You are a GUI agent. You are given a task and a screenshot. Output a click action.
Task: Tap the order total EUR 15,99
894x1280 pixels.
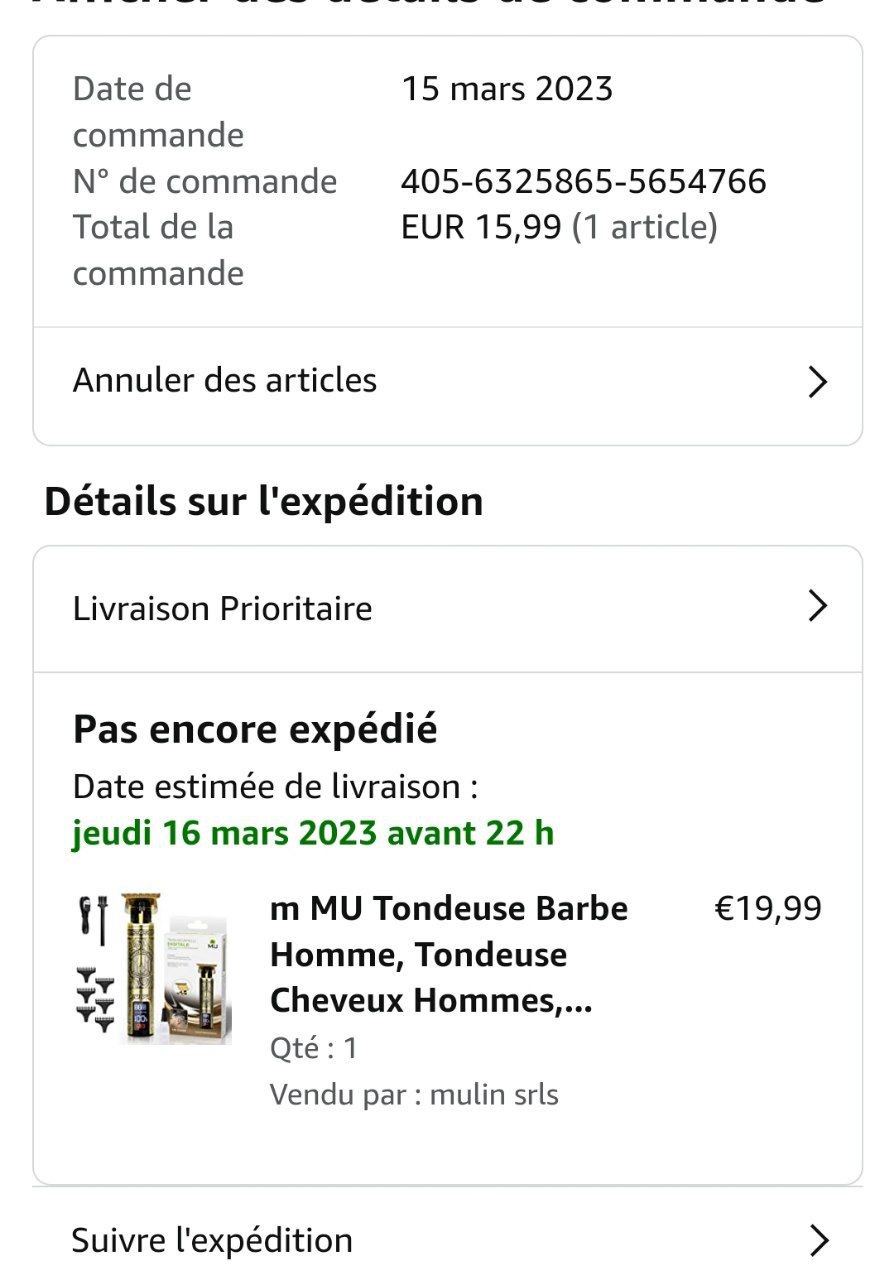click(x=481, y=228)
